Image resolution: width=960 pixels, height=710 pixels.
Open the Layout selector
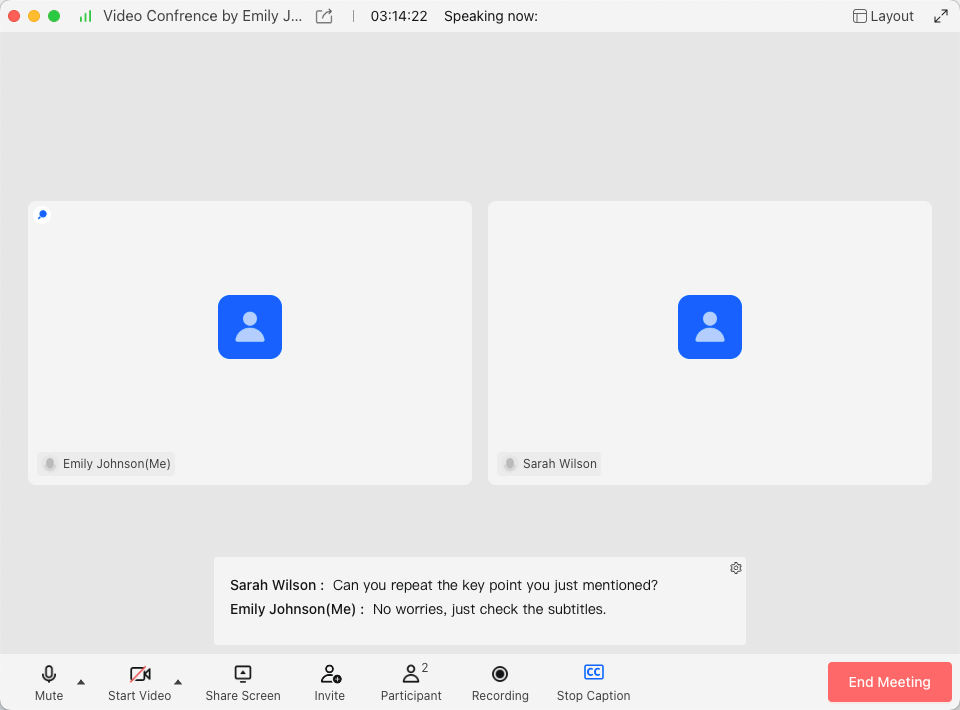click(x=882, y=15)
